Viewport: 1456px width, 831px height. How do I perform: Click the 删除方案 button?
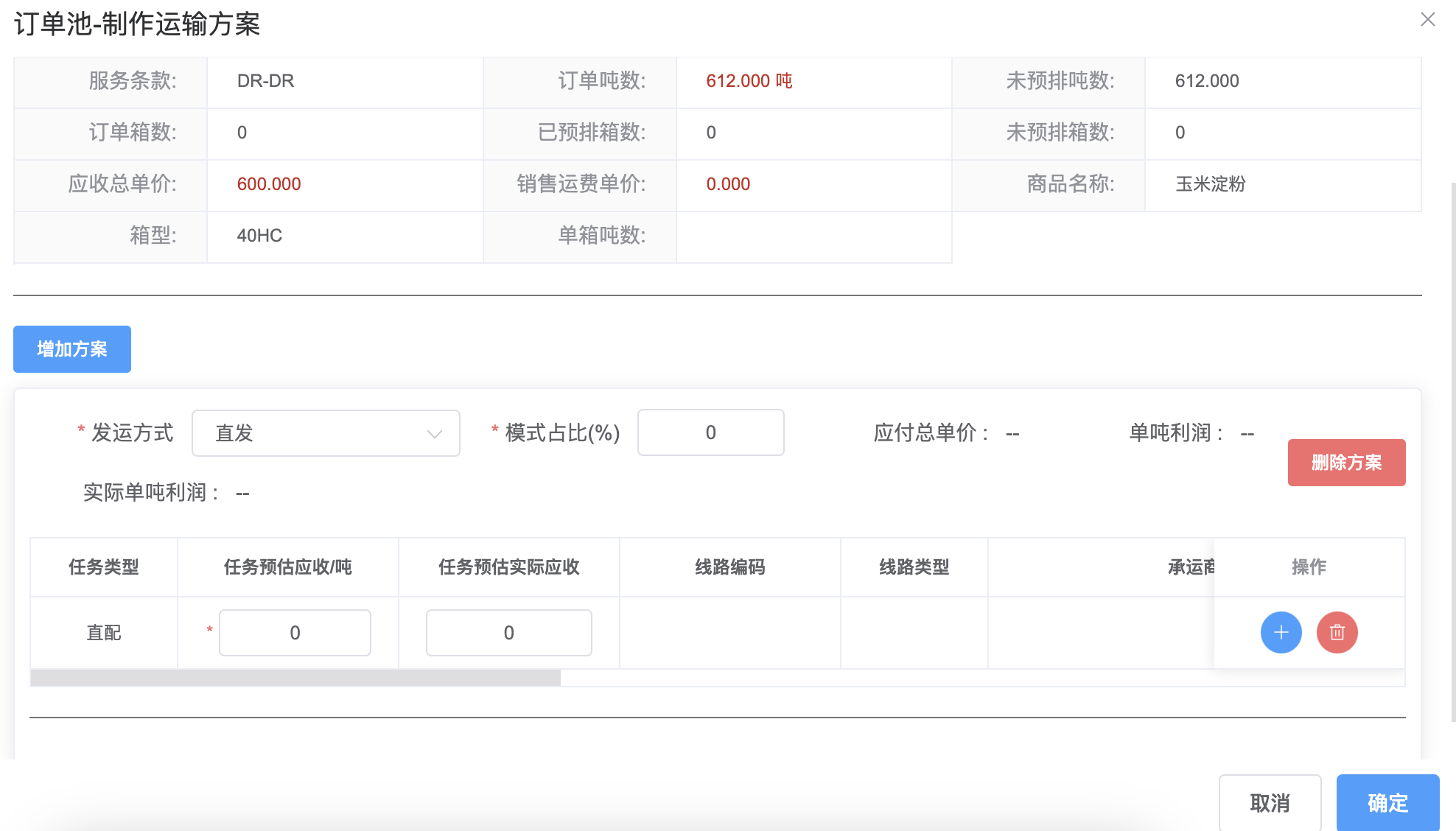(1346, 463)
